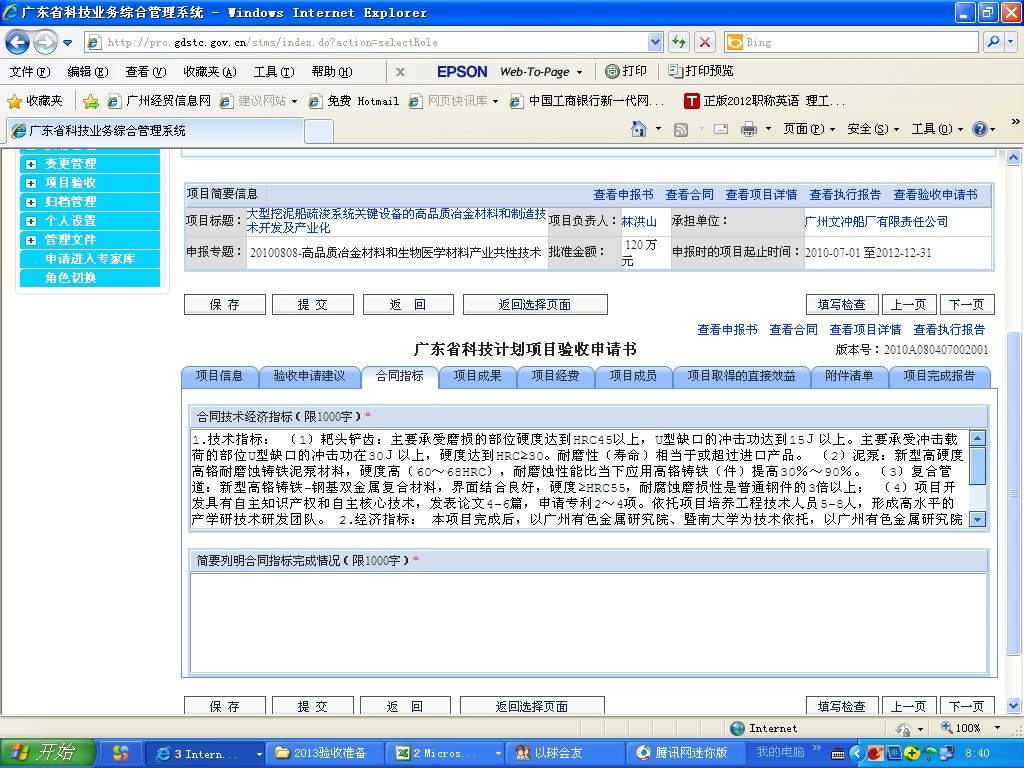Expand the 个人设置 sidebar node

pos(31,221)
